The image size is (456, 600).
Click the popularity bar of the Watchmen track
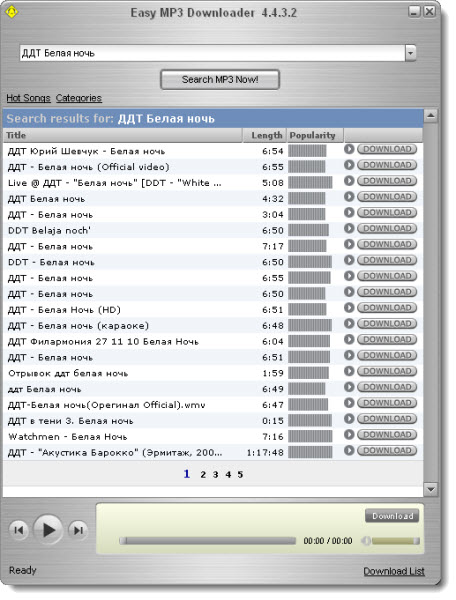310,437
